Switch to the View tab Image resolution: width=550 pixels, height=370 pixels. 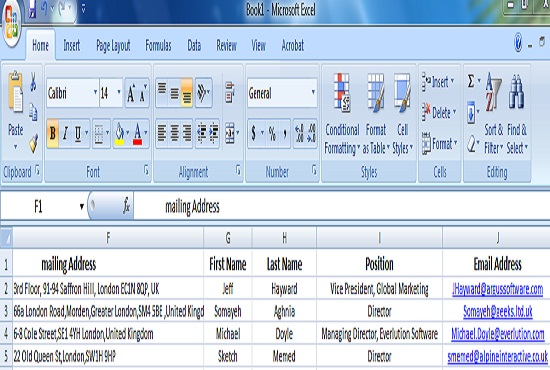259,45
